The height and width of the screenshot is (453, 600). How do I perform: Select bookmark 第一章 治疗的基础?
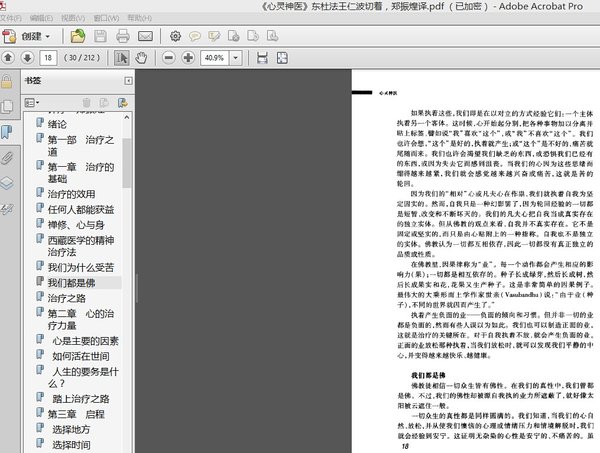point(81,173)
